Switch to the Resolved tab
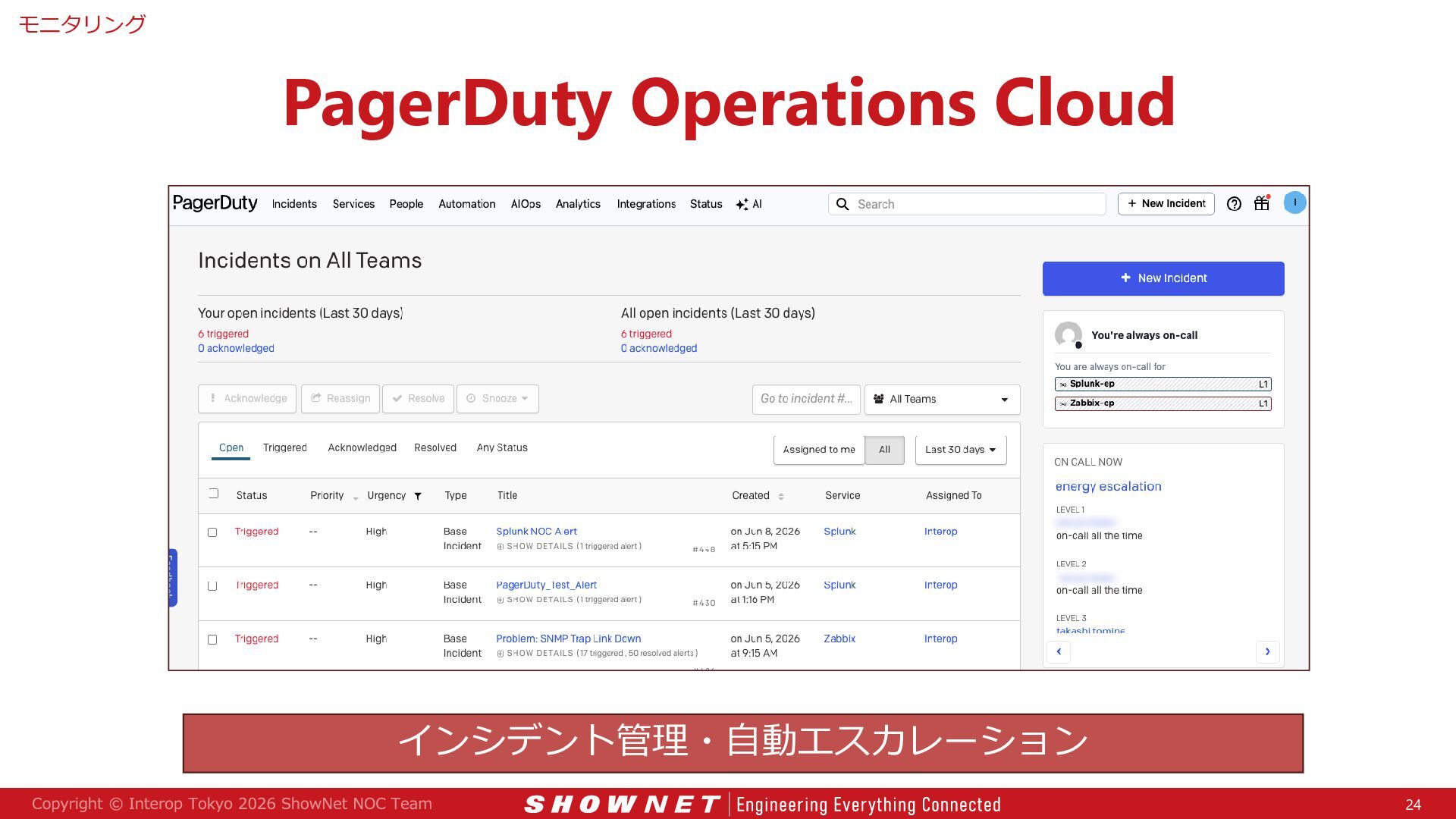The width and height of the screenshot is (1456, 819). 435,448
